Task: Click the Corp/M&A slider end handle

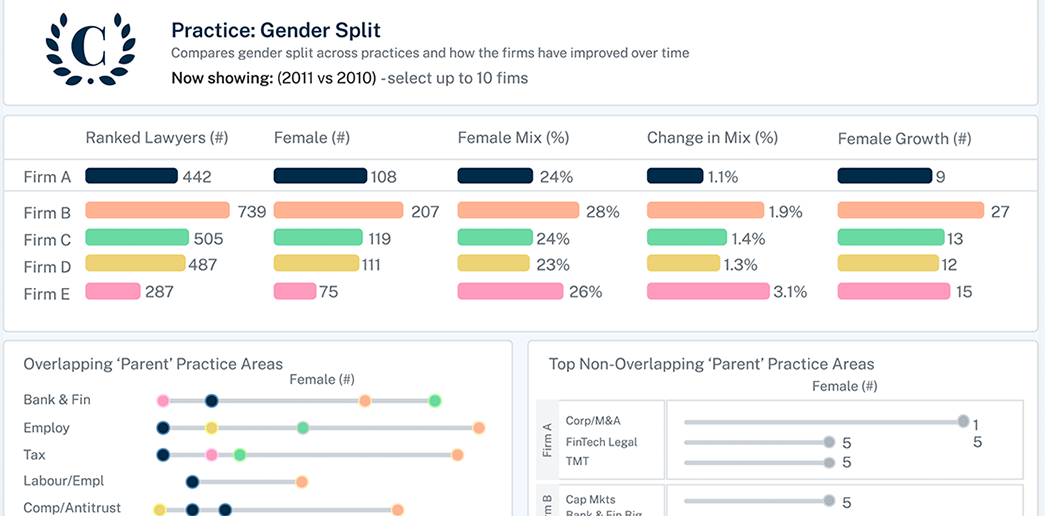Action: pyautogui.click(x=962, y=422)
